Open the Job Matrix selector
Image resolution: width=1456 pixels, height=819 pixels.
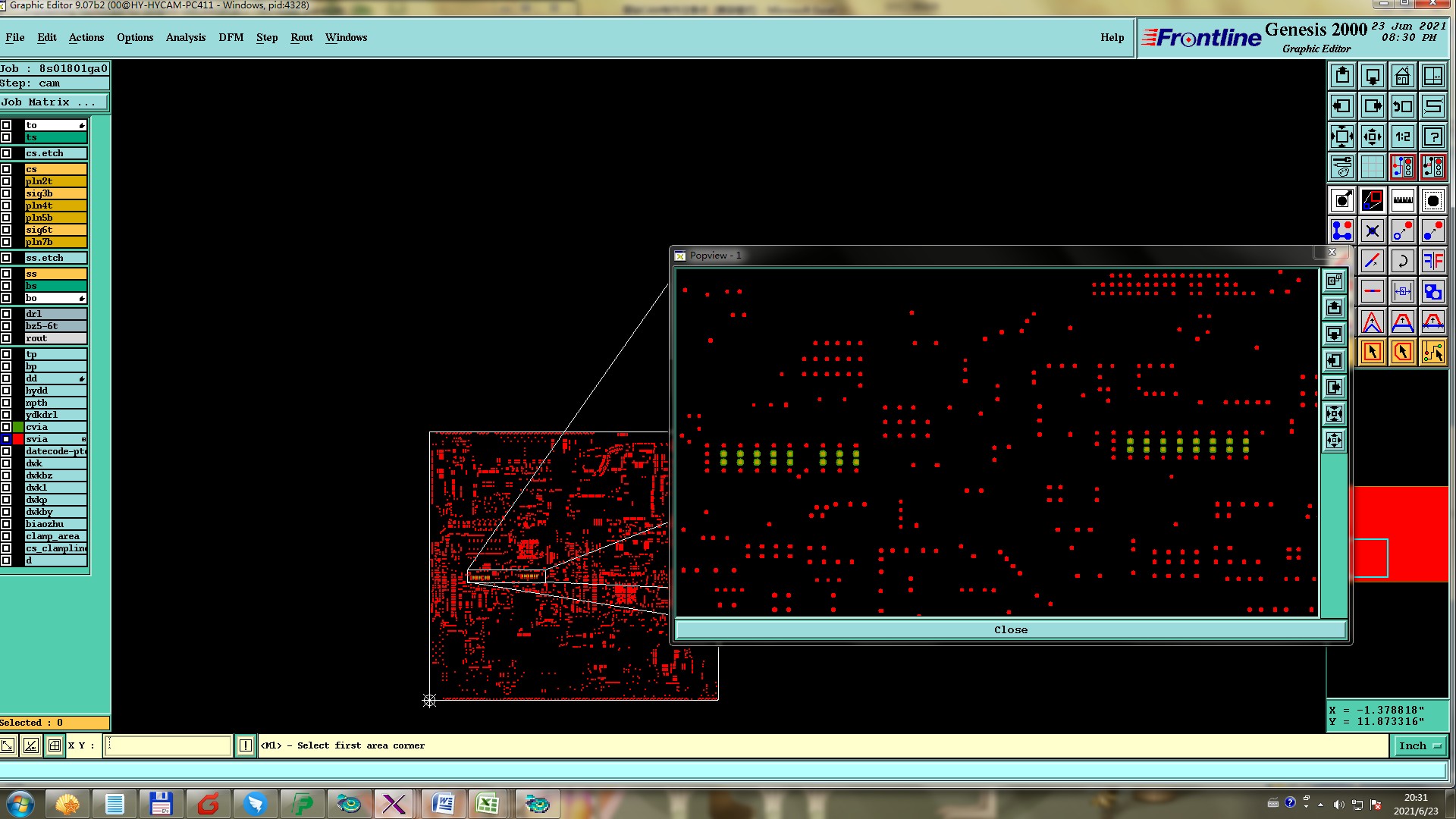click(x=54, y=102)
